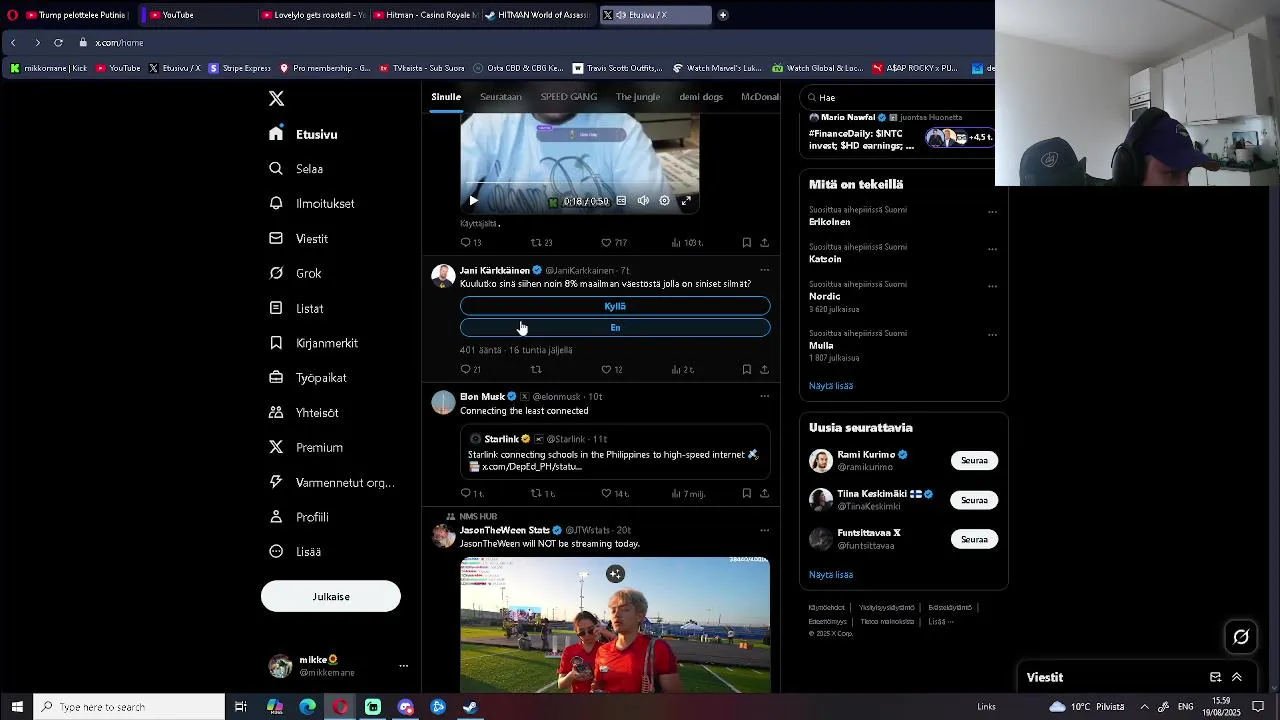Image resolution: width=1280 pixels, height=720 pixels.
Task: Bookmark Elon Musk's post
Action: [746, 493]
